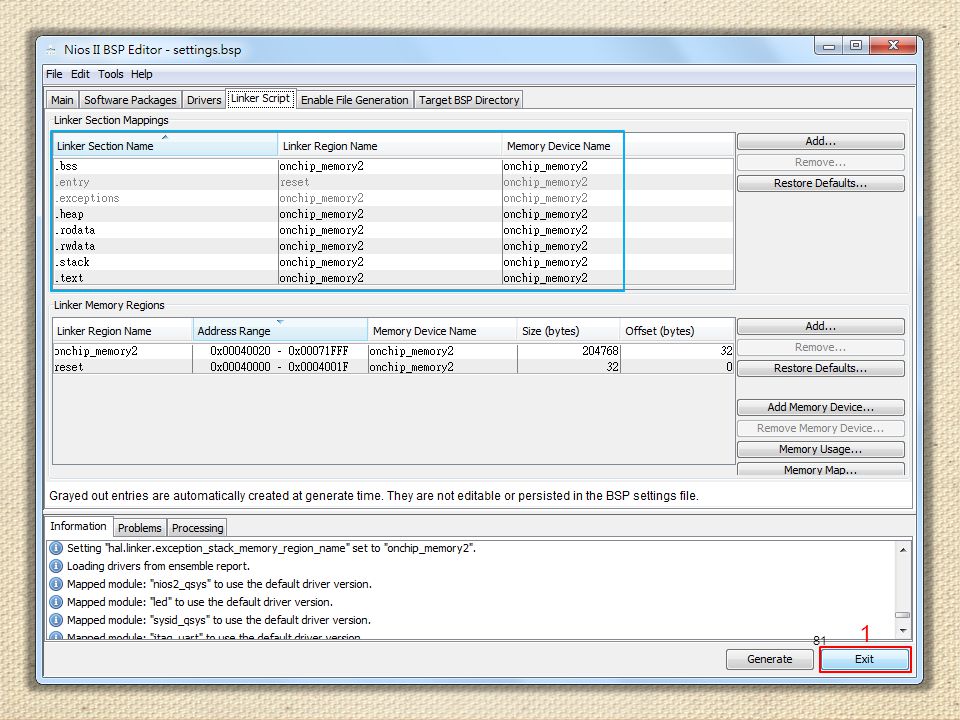
Task: Switch to the Main tab
Action: coord(62,100)
